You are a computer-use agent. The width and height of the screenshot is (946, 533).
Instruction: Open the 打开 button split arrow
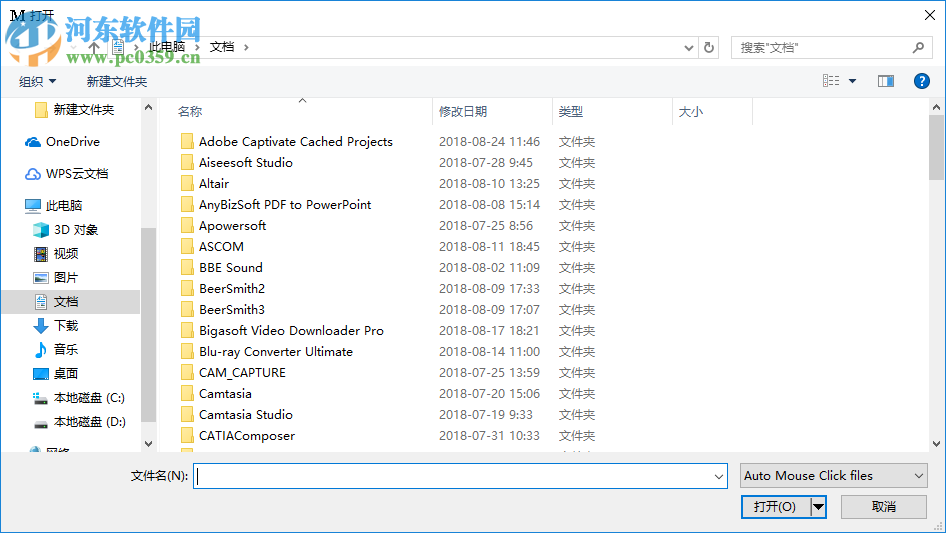(x=818, y=506)
